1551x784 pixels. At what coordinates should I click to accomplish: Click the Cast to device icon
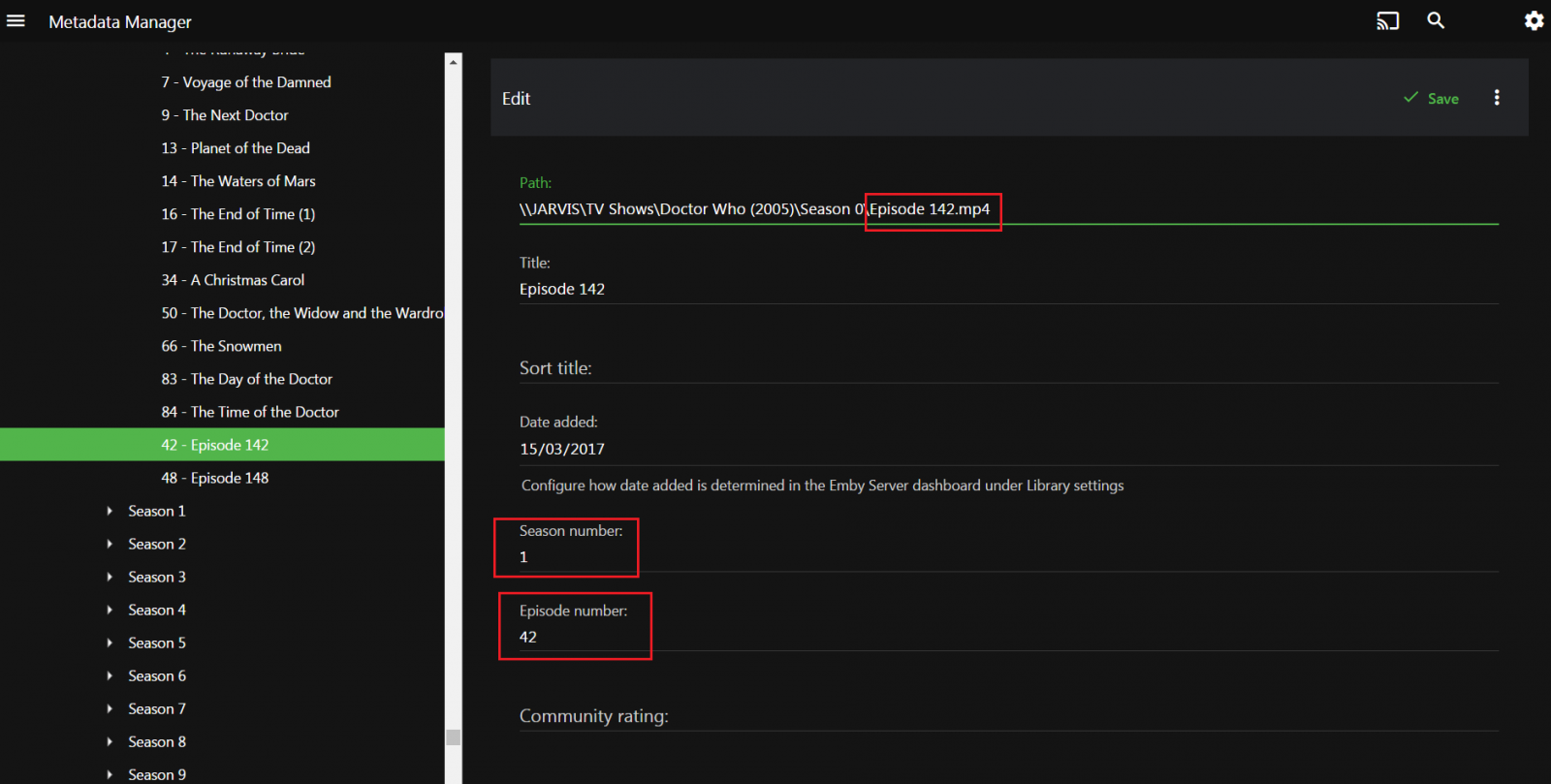[1387, 21]
